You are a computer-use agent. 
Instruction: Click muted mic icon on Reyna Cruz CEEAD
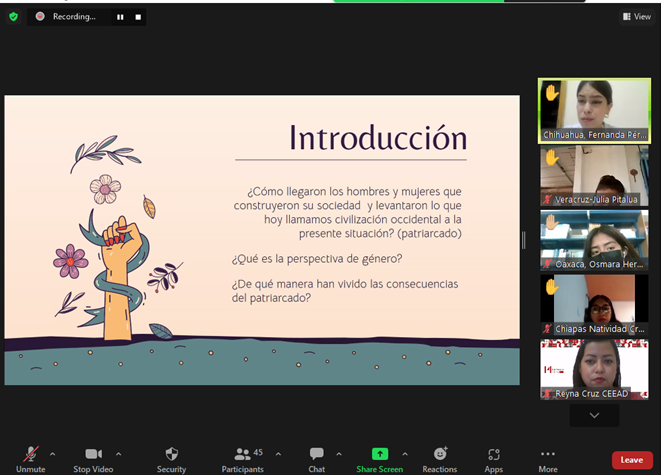click(x=547, y=394)
